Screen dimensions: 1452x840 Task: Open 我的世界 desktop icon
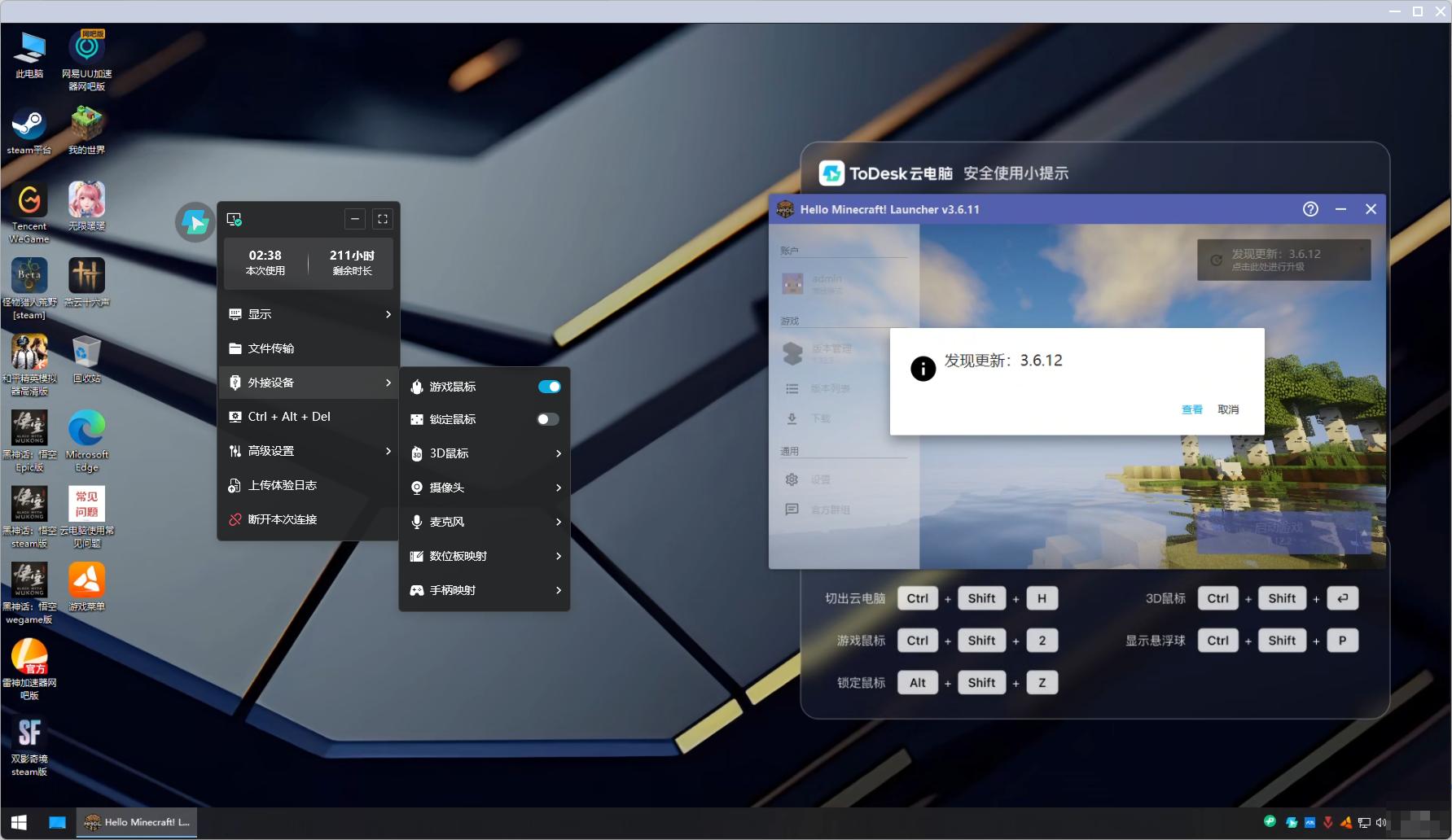pyautogui.click(x=87, y=131)
